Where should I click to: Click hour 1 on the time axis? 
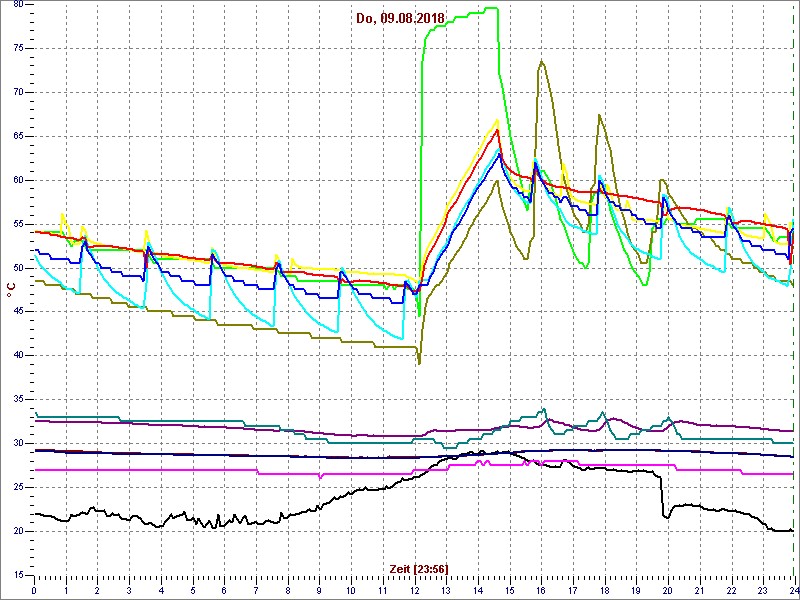[x=66, y=590]
